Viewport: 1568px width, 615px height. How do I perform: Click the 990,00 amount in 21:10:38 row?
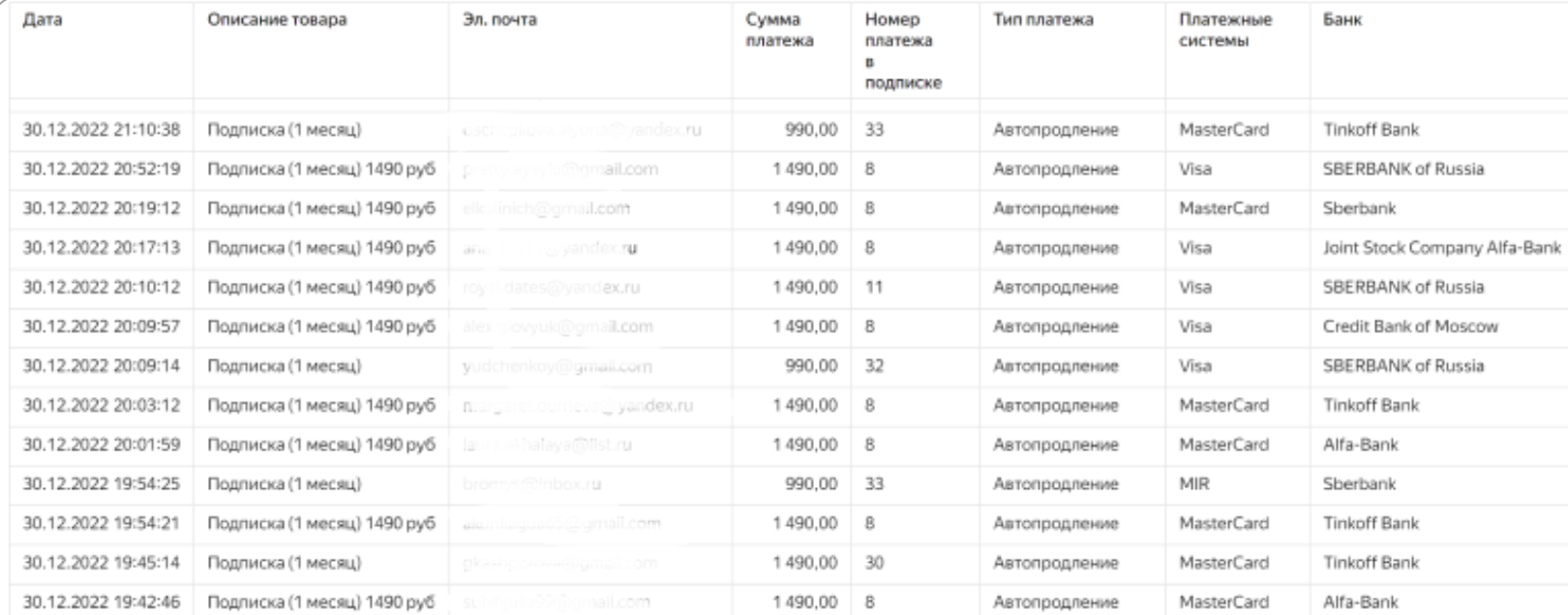point(811,130)
